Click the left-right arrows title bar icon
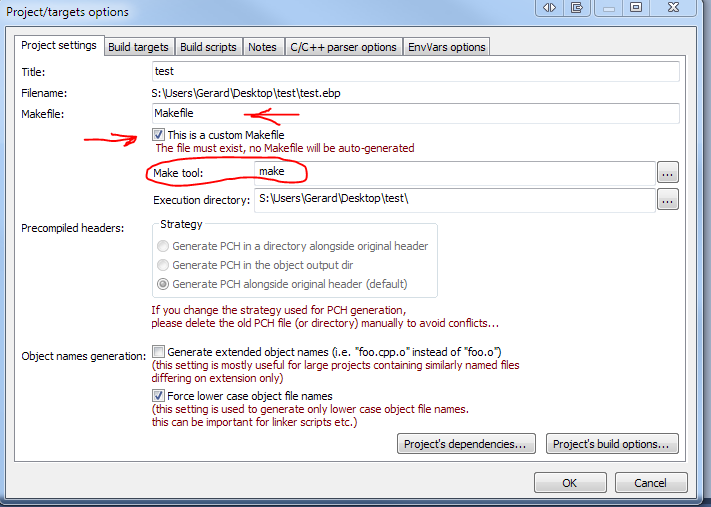Image resolution: width=711 pixels, height=507 pixels. 550,8
